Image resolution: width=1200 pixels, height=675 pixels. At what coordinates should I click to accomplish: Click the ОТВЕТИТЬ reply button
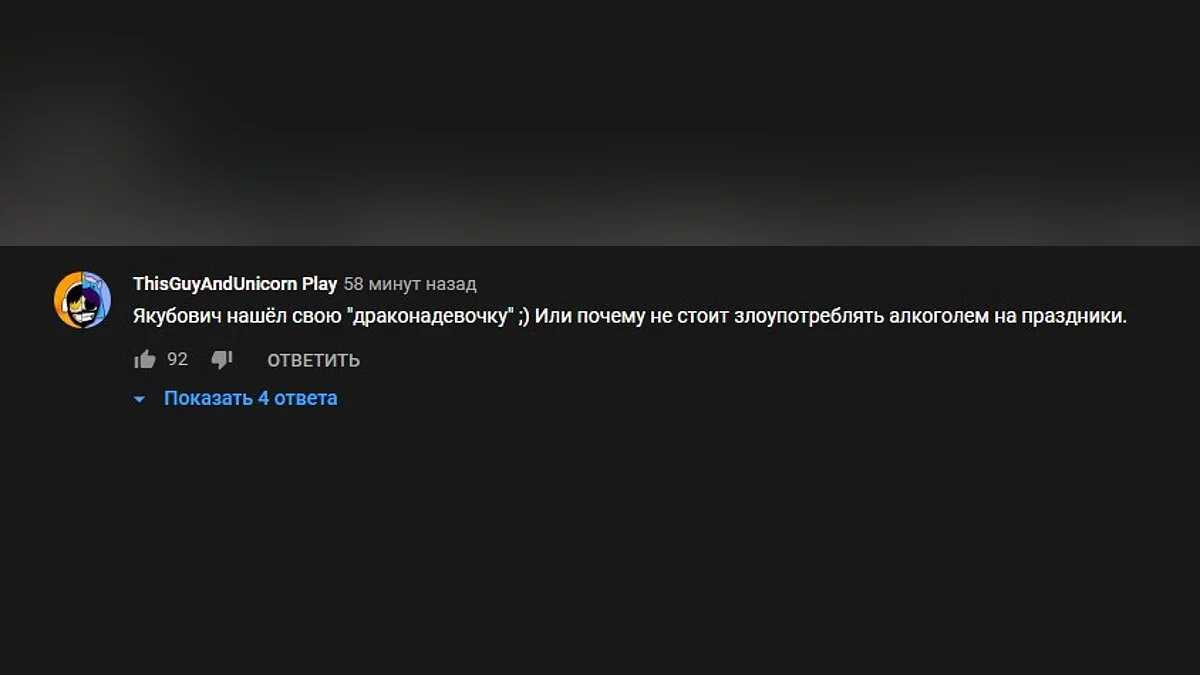click(x=313, y=361)
